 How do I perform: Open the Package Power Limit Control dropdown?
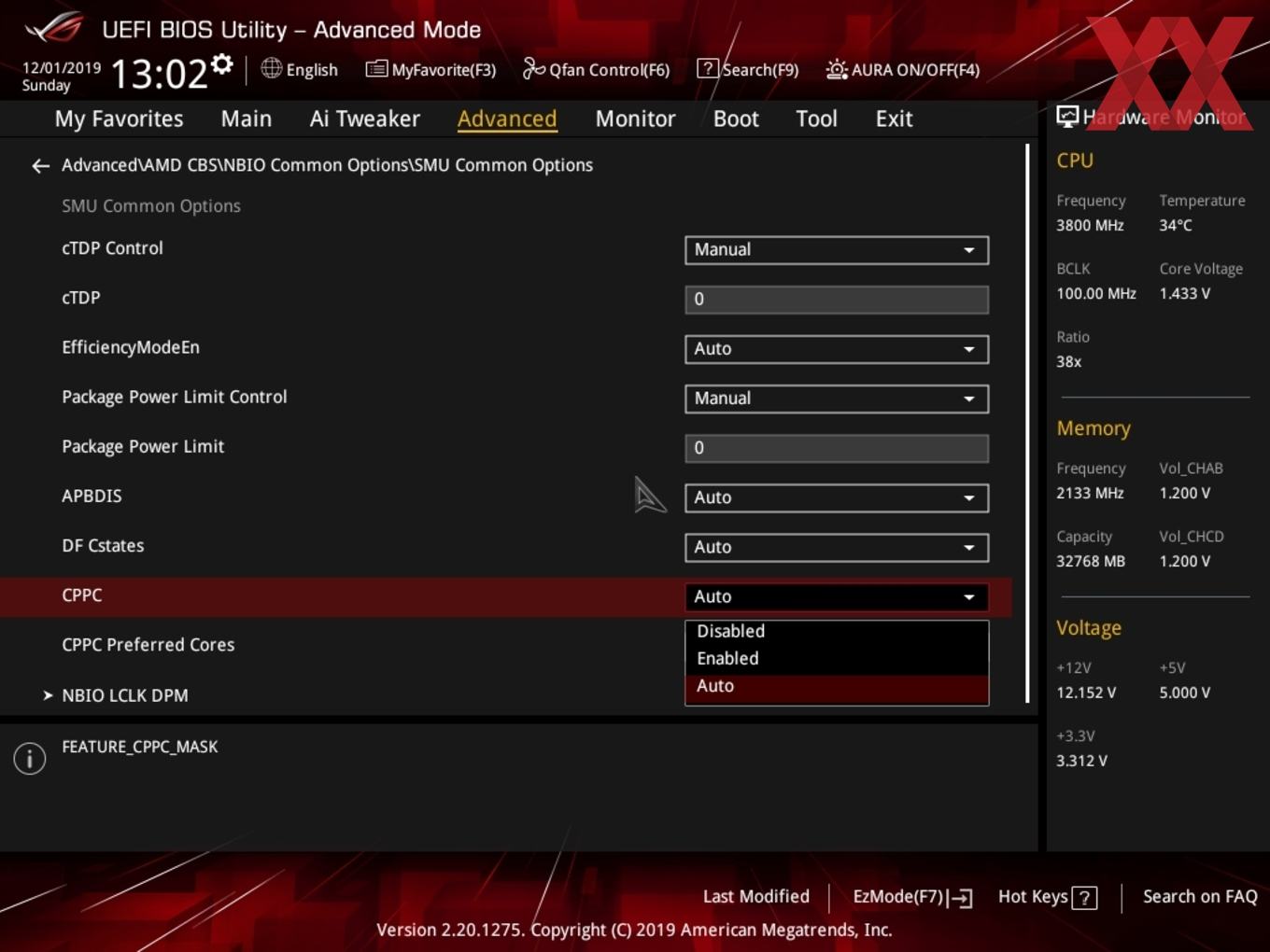[x=837, y=399]
